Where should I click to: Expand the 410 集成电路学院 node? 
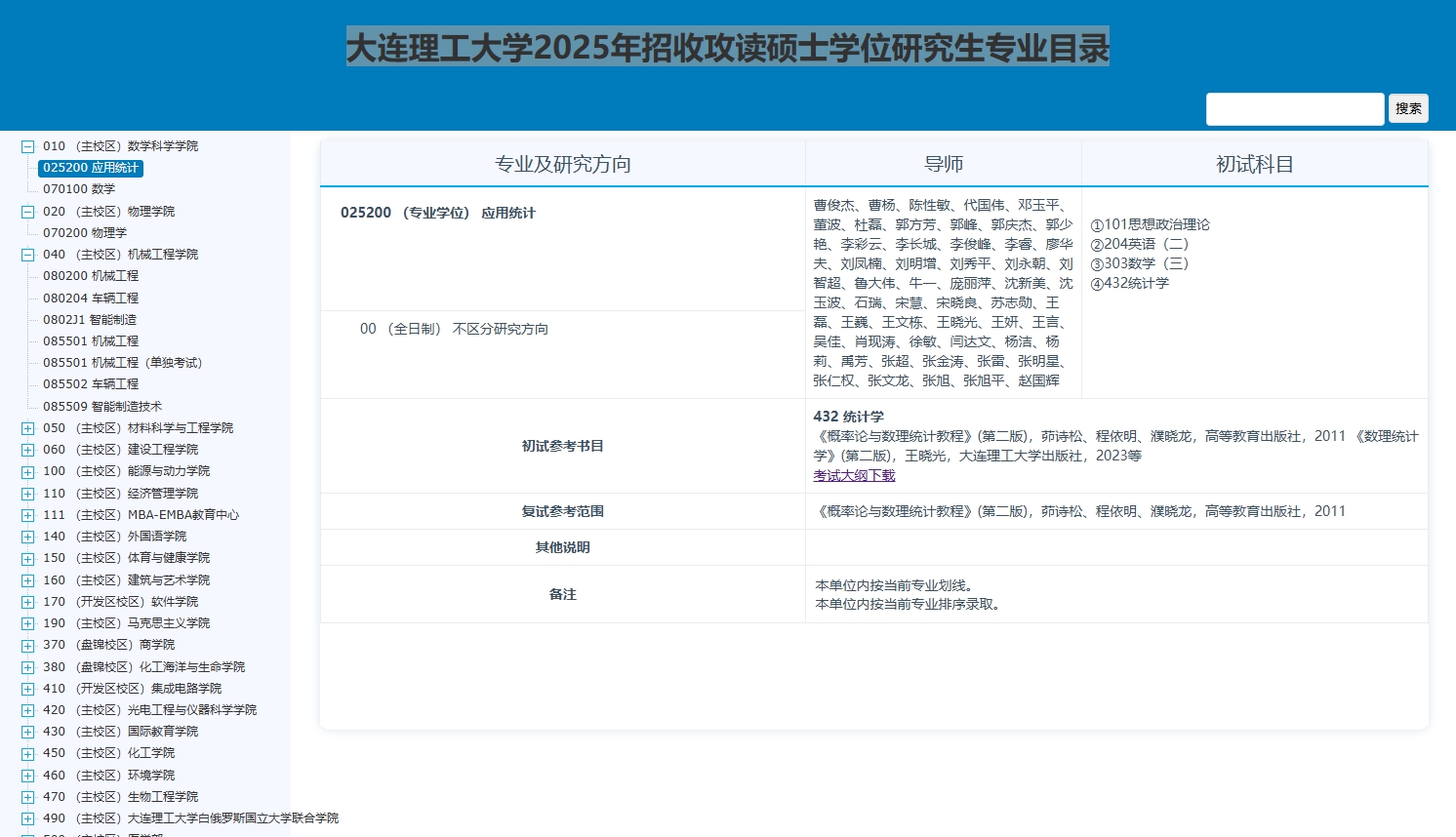pos(28,689)
